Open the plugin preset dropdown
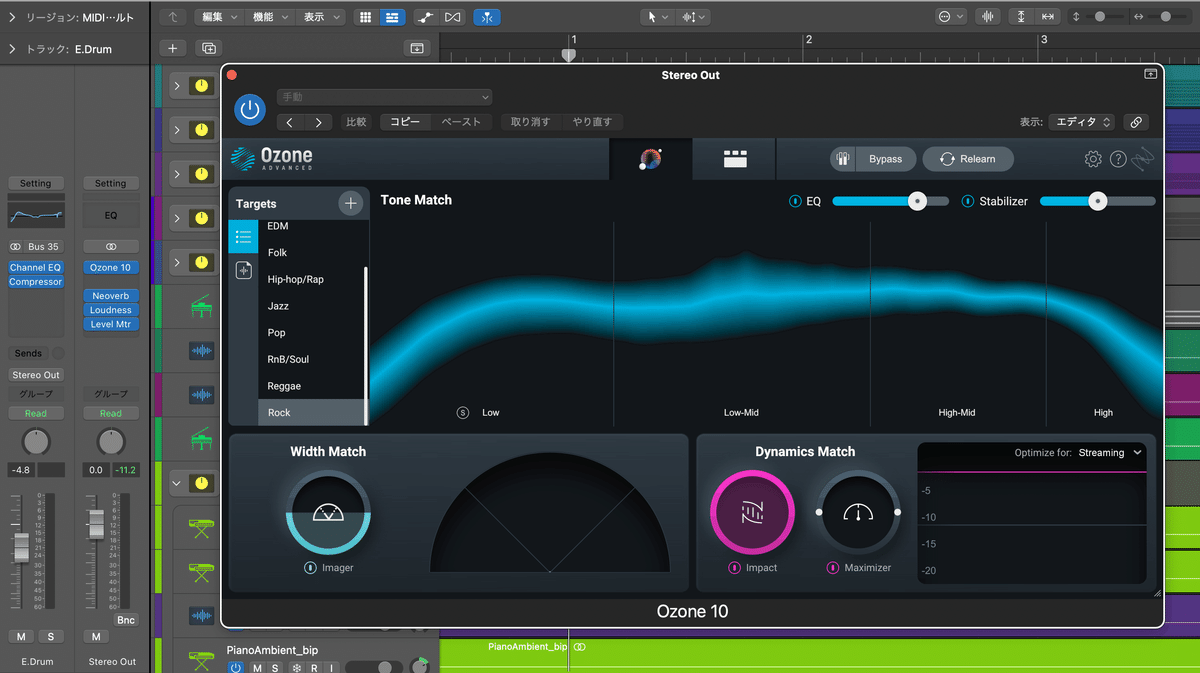 click(384, 97)
